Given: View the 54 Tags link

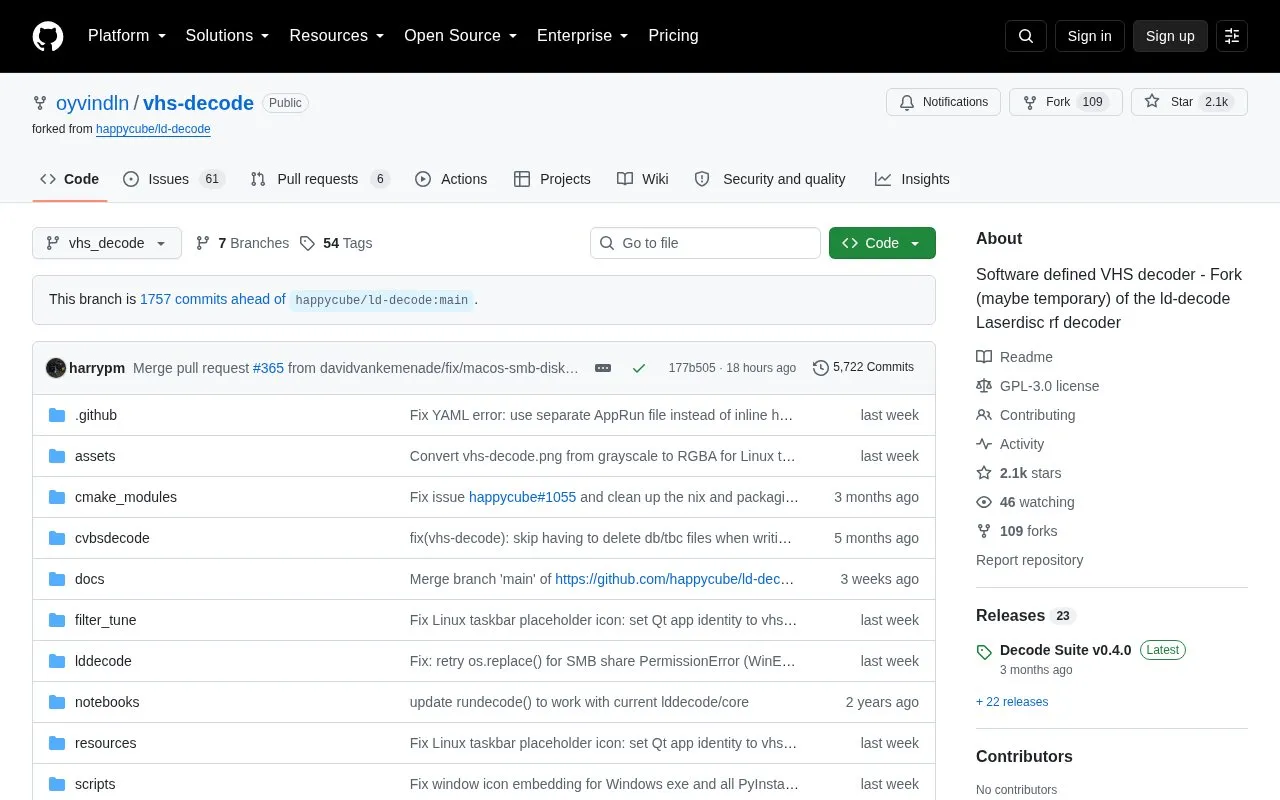Looking at the screenshot, I should [336, 243].
